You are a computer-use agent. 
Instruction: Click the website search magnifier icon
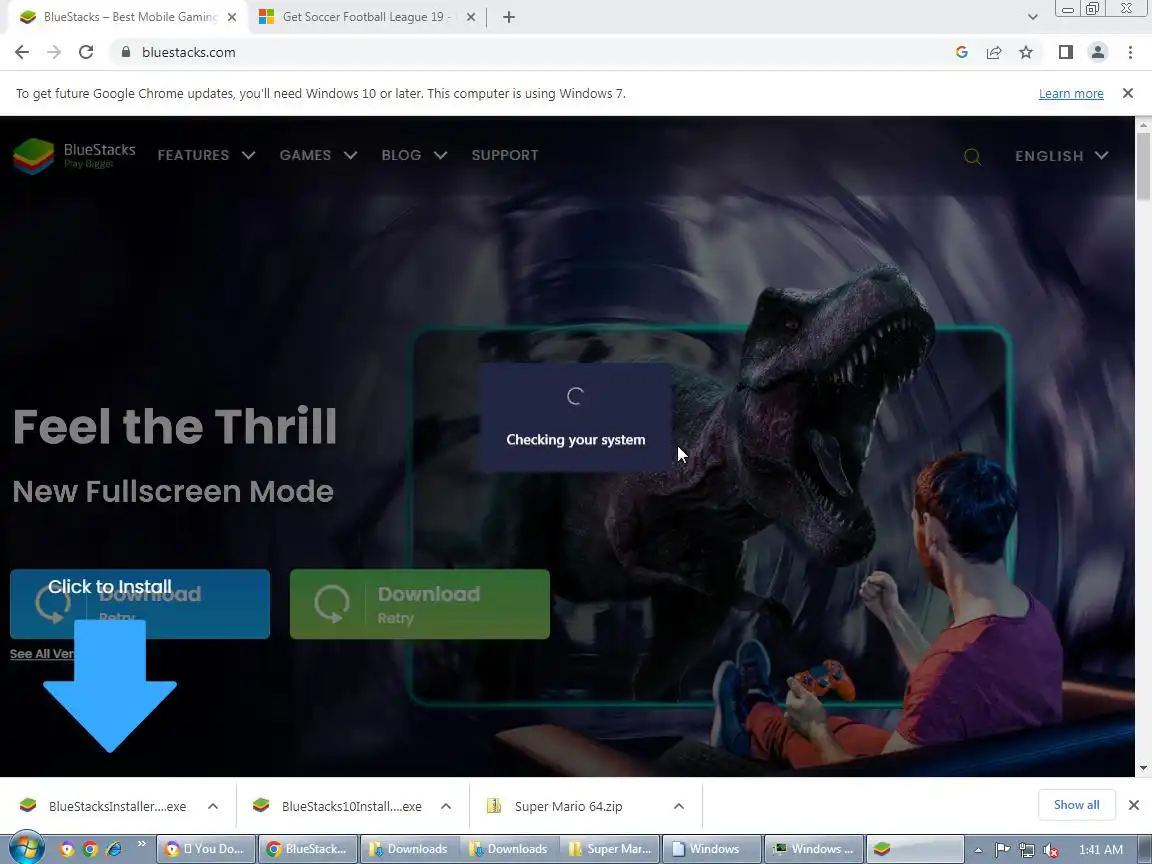click(x=972, y=156)
